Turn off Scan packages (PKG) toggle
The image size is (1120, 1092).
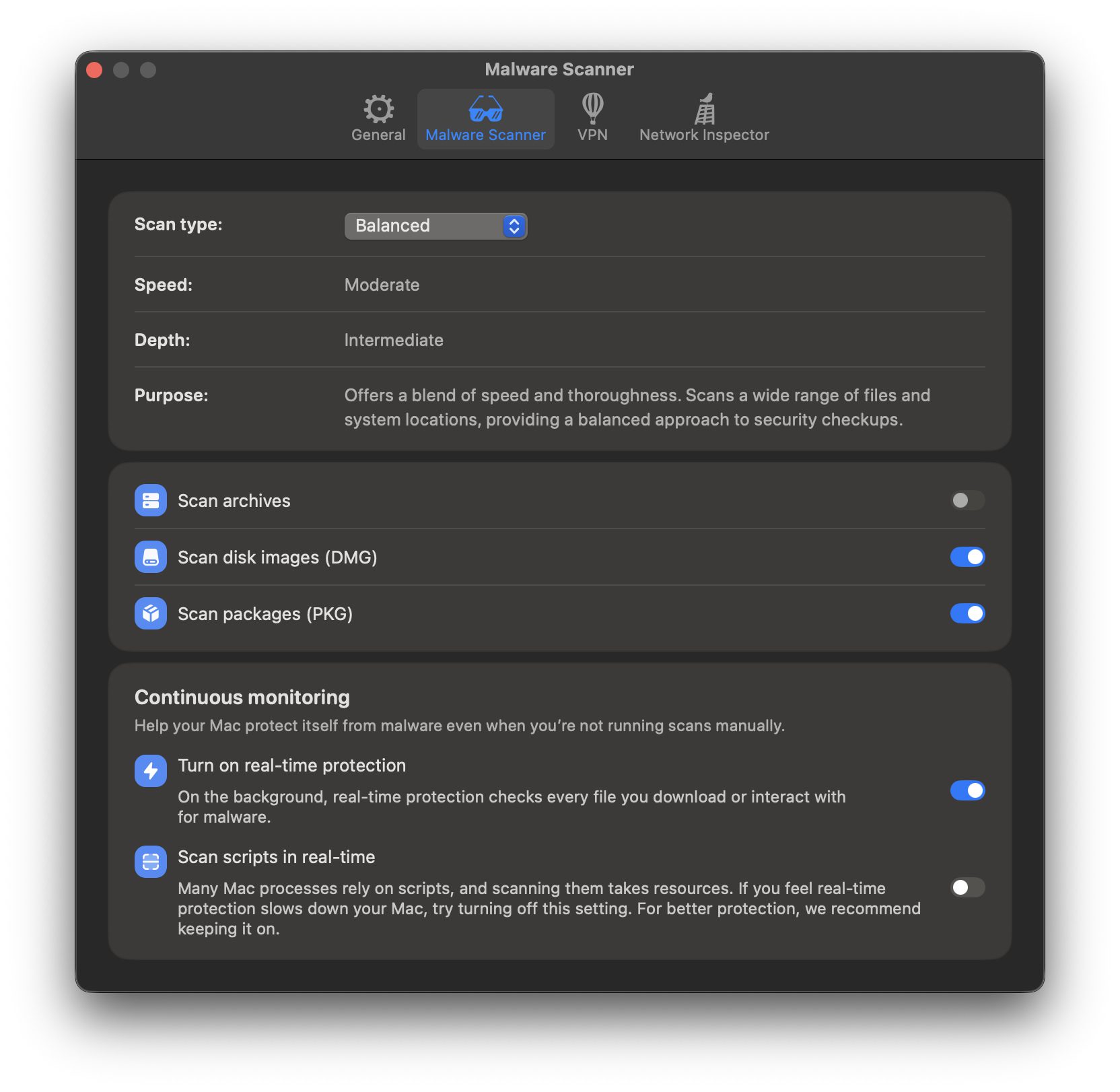[x=967, y=613]
